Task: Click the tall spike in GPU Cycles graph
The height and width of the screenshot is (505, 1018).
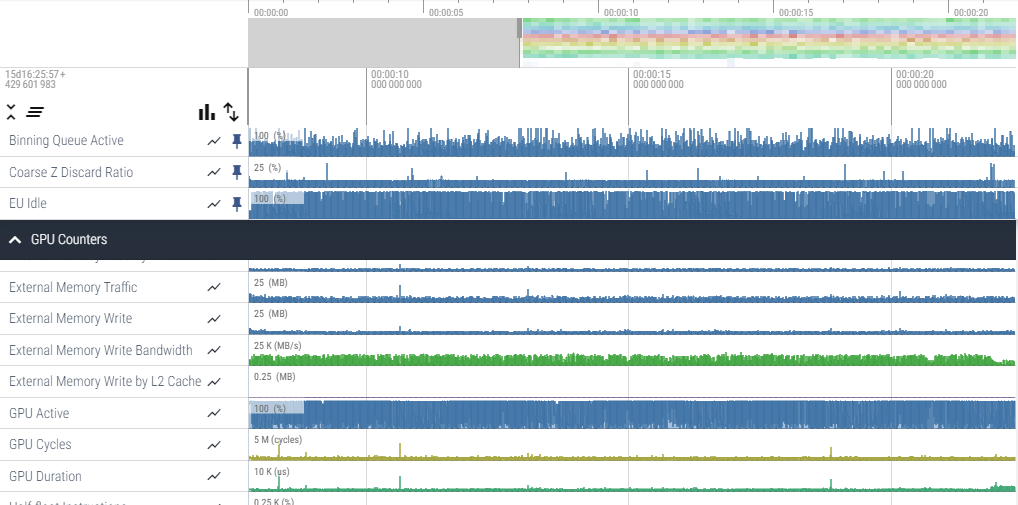Action: [400, 451]
